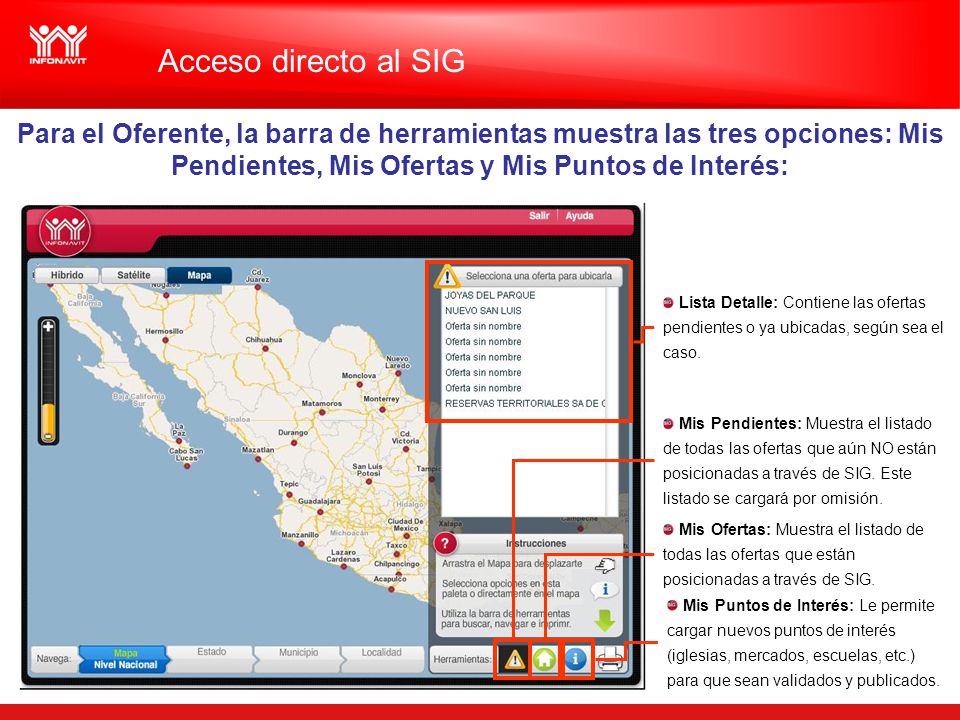
Task: Click 'Arrastra el Mapa para desplazarte' instruction
Action: pos(512,563)
